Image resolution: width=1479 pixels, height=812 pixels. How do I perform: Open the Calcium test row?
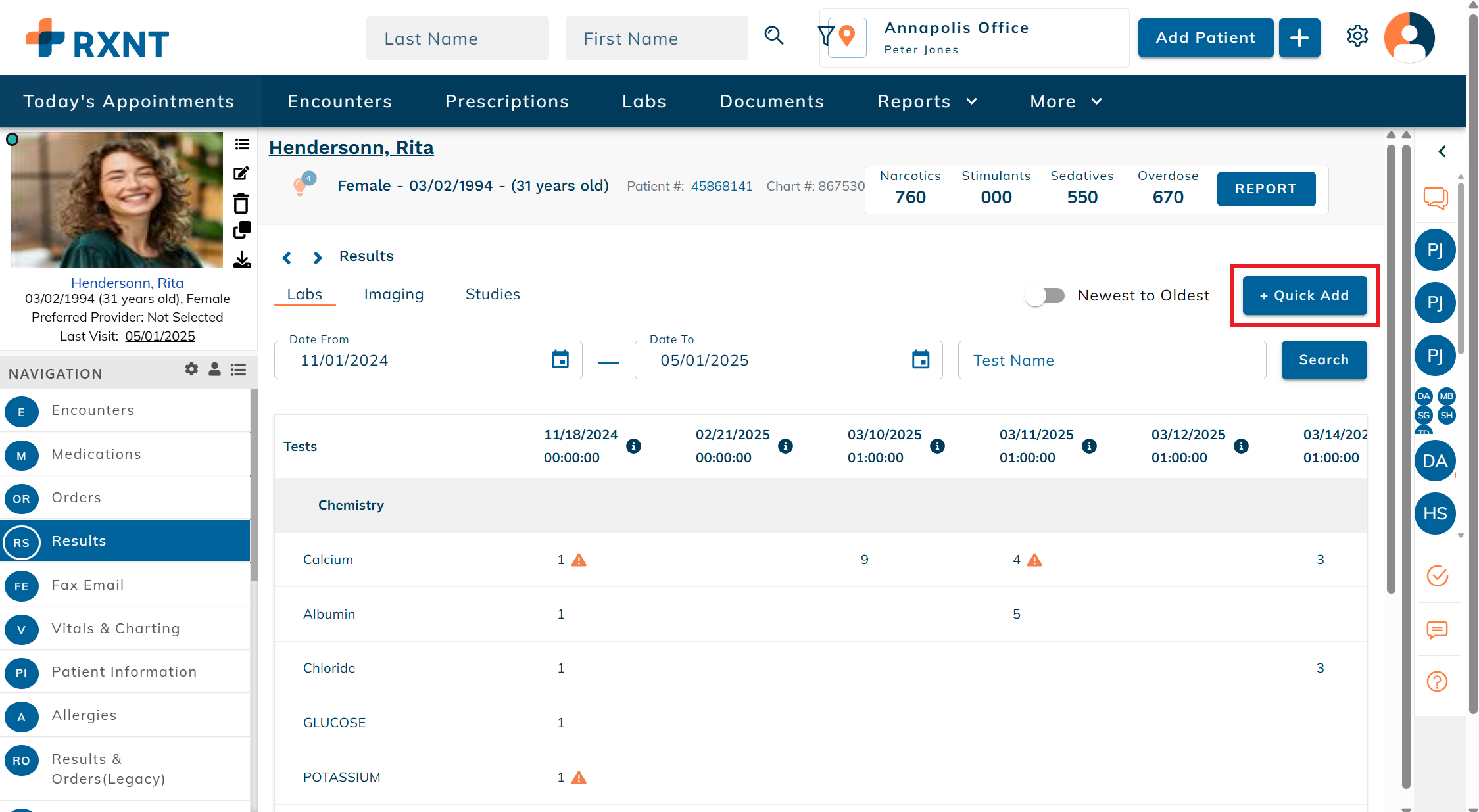[820, 560]
